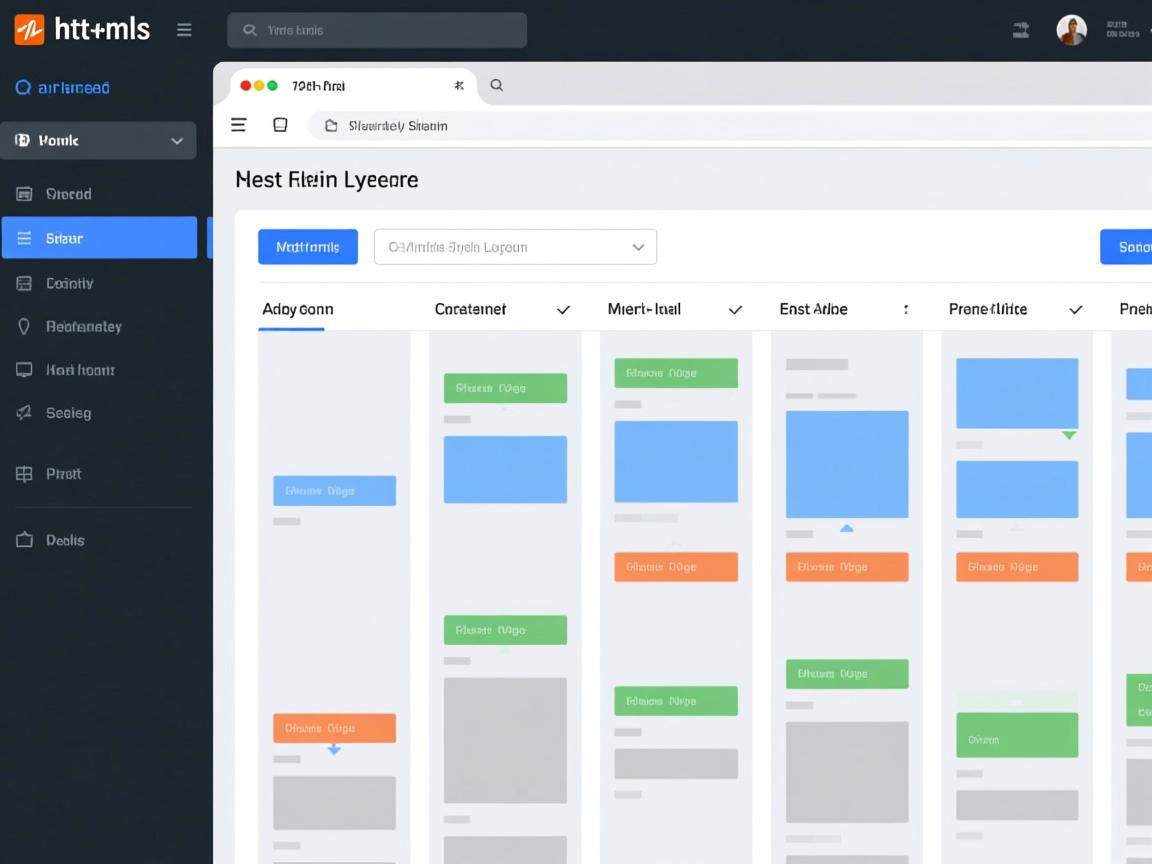The image size is (1152, 864).
Task: Select the Adoy conn tab
Action: 298,310
